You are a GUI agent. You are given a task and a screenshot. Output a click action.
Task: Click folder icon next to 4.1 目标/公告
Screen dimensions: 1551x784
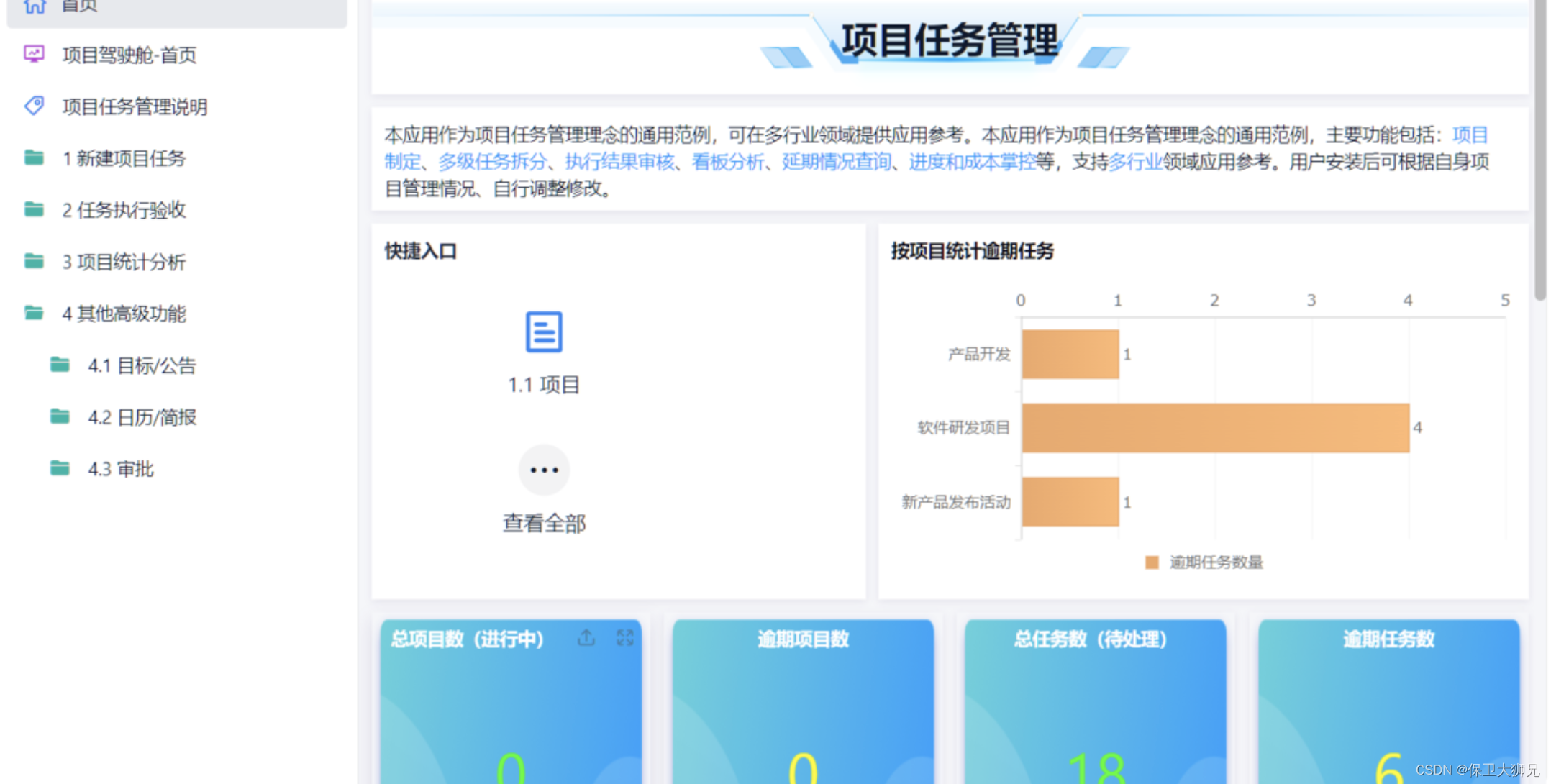[60, 365]
